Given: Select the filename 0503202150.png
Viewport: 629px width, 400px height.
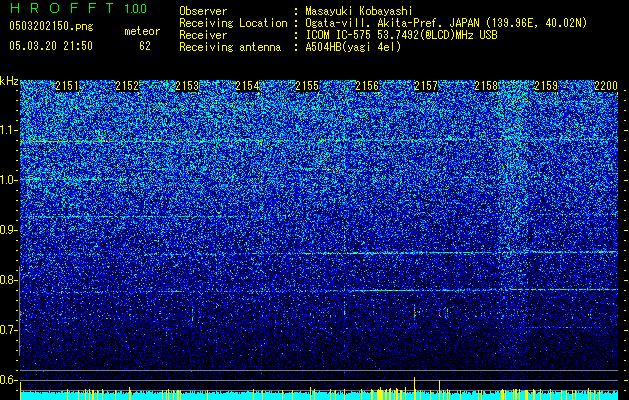Looking at the screenshot, I should (51, 26).
